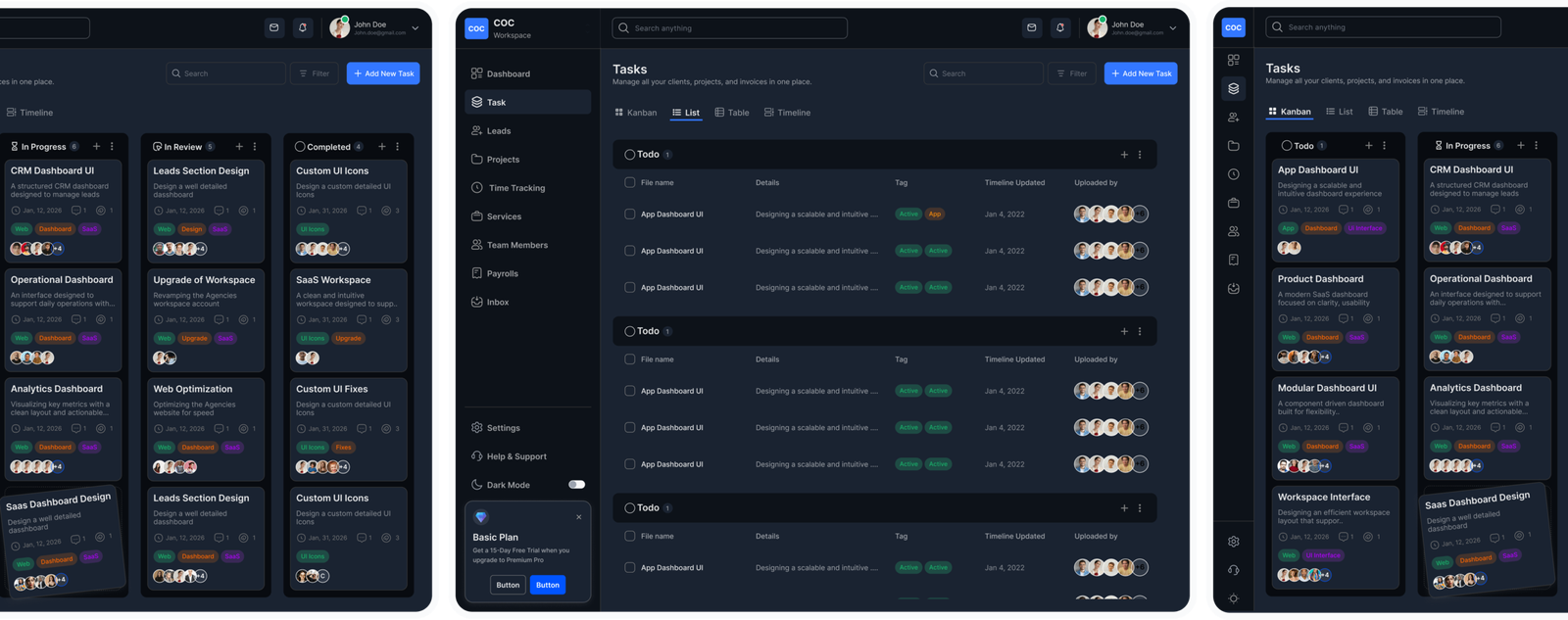Open Help & Support in the sidebar

click(x=515, y=456)
